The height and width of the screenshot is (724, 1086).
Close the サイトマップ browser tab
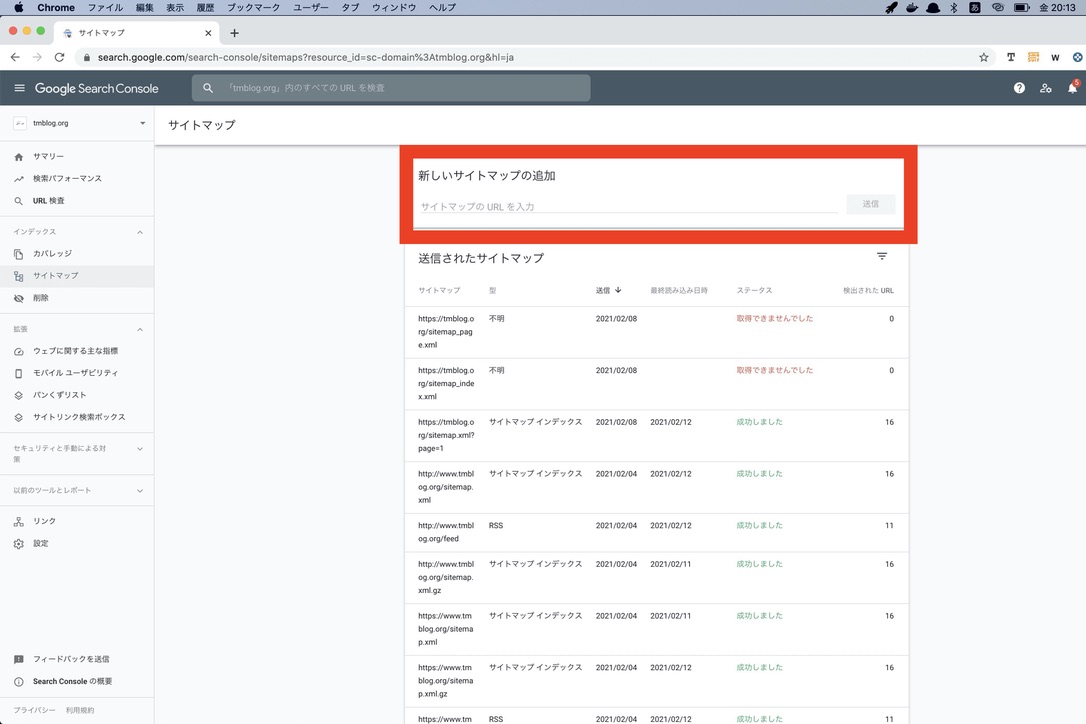[x=208, y=33]
